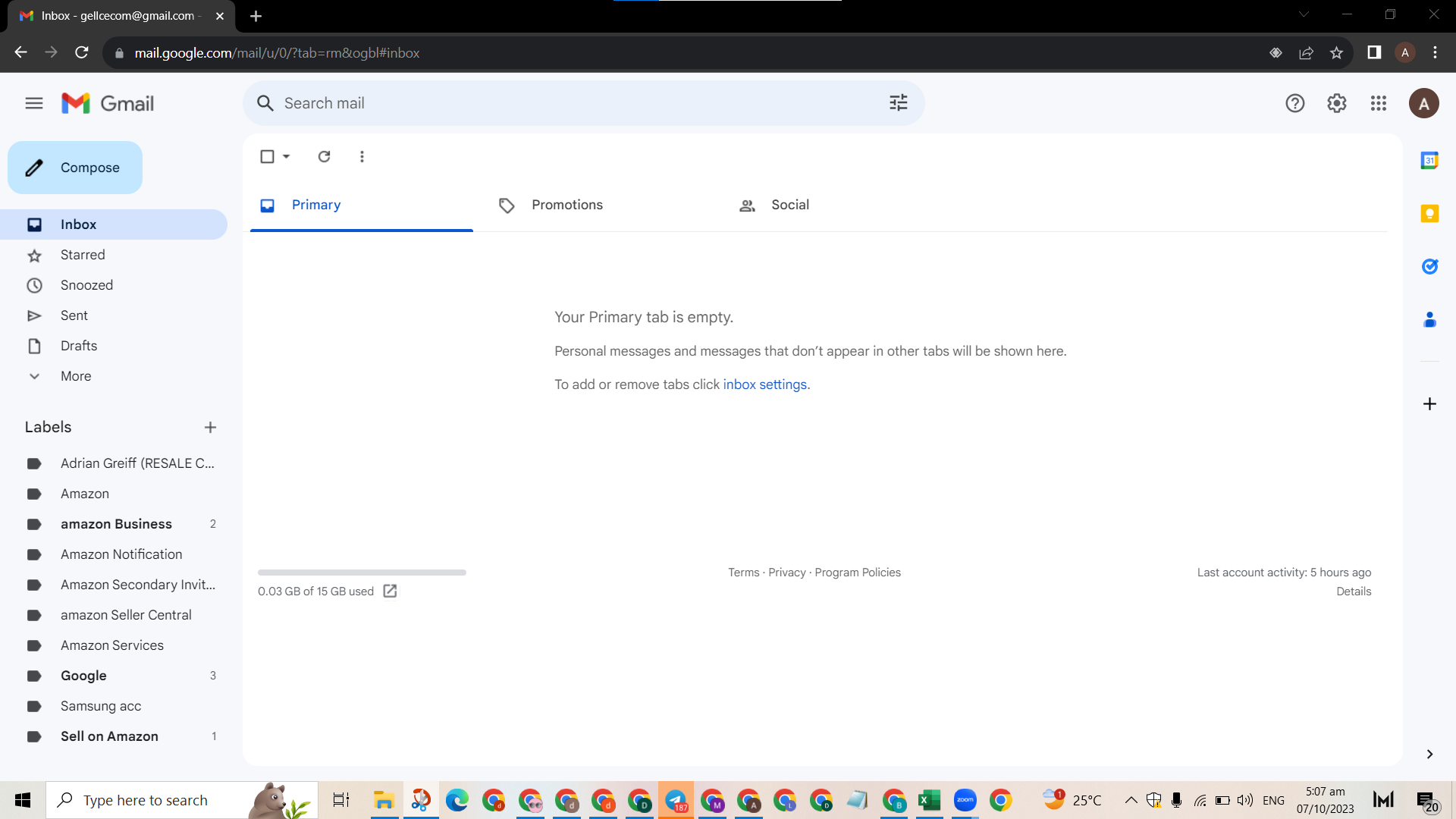The width and height of the screenshot is (1456, 819).
Task: Open the More options three-dot menu
Action: (362, 156)
